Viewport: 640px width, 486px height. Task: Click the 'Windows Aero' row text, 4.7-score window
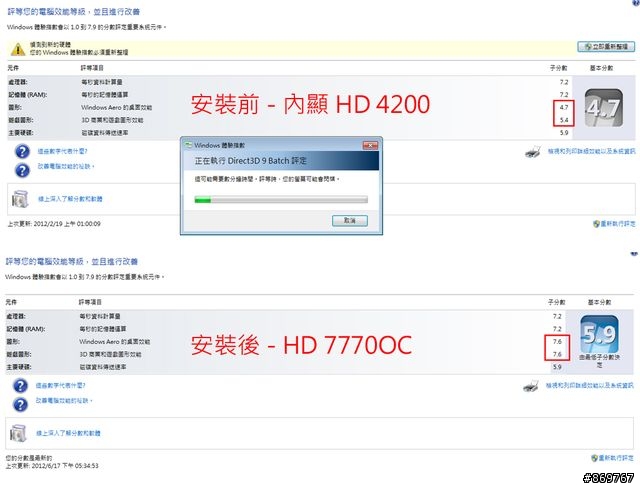[x=116, y=107]
